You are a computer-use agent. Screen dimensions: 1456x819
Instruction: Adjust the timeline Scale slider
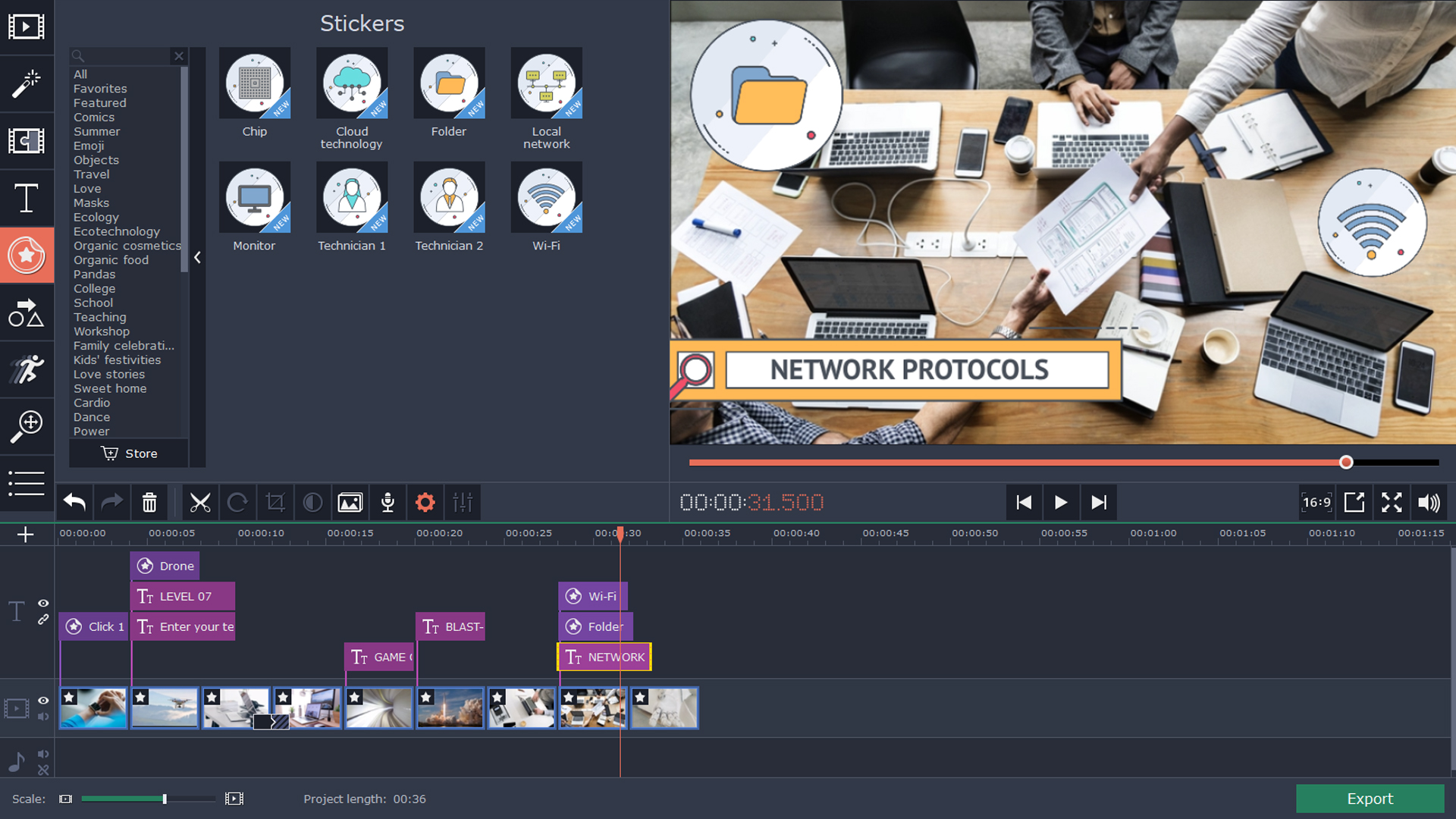(x=164, y=799)
